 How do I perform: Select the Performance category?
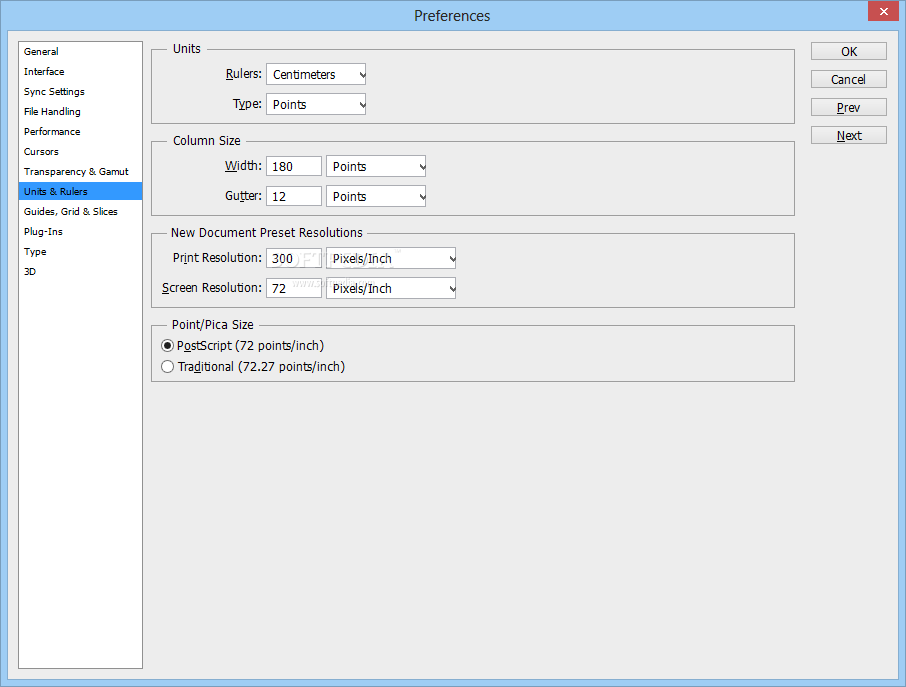click(80, 132)
